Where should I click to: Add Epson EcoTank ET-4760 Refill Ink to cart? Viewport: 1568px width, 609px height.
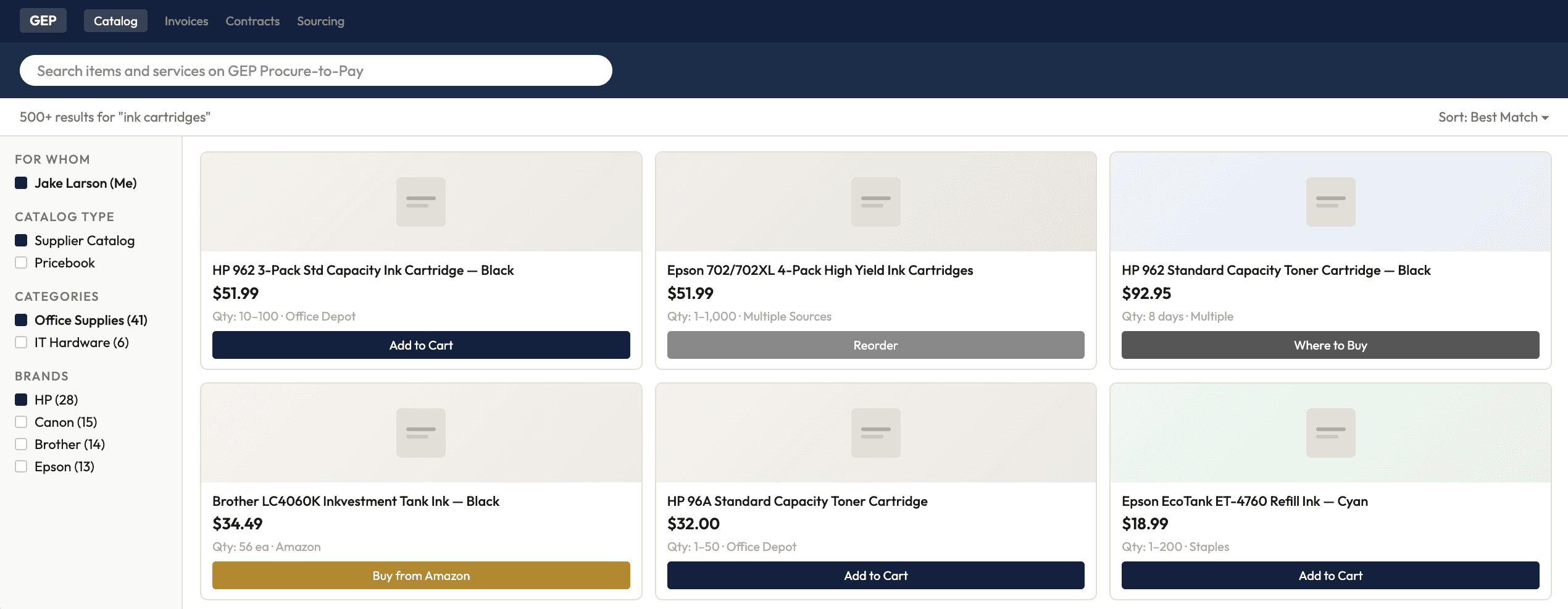point(1330,576)
